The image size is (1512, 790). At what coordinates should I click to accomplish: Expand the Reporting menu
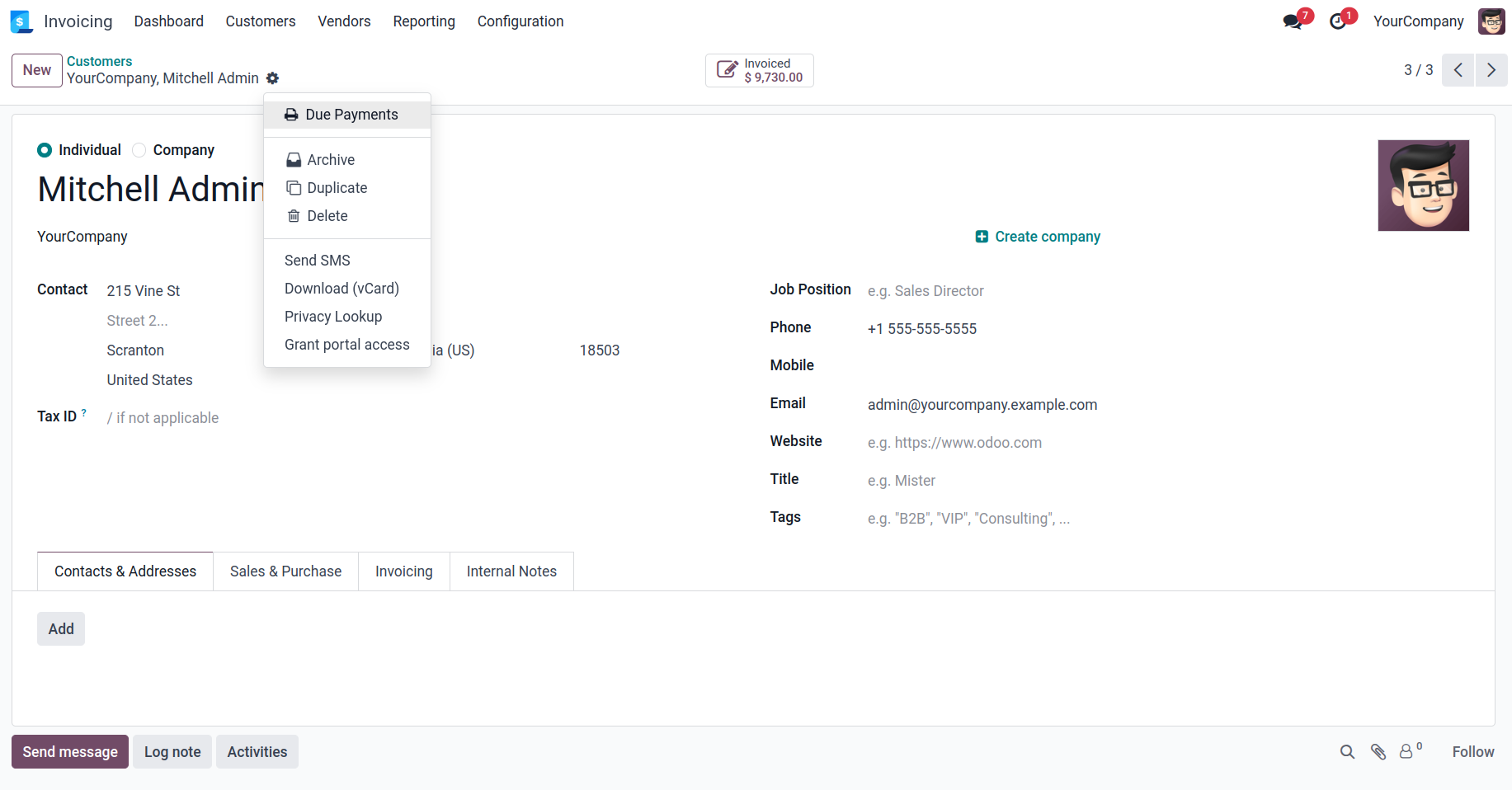(x=424, y=21)
